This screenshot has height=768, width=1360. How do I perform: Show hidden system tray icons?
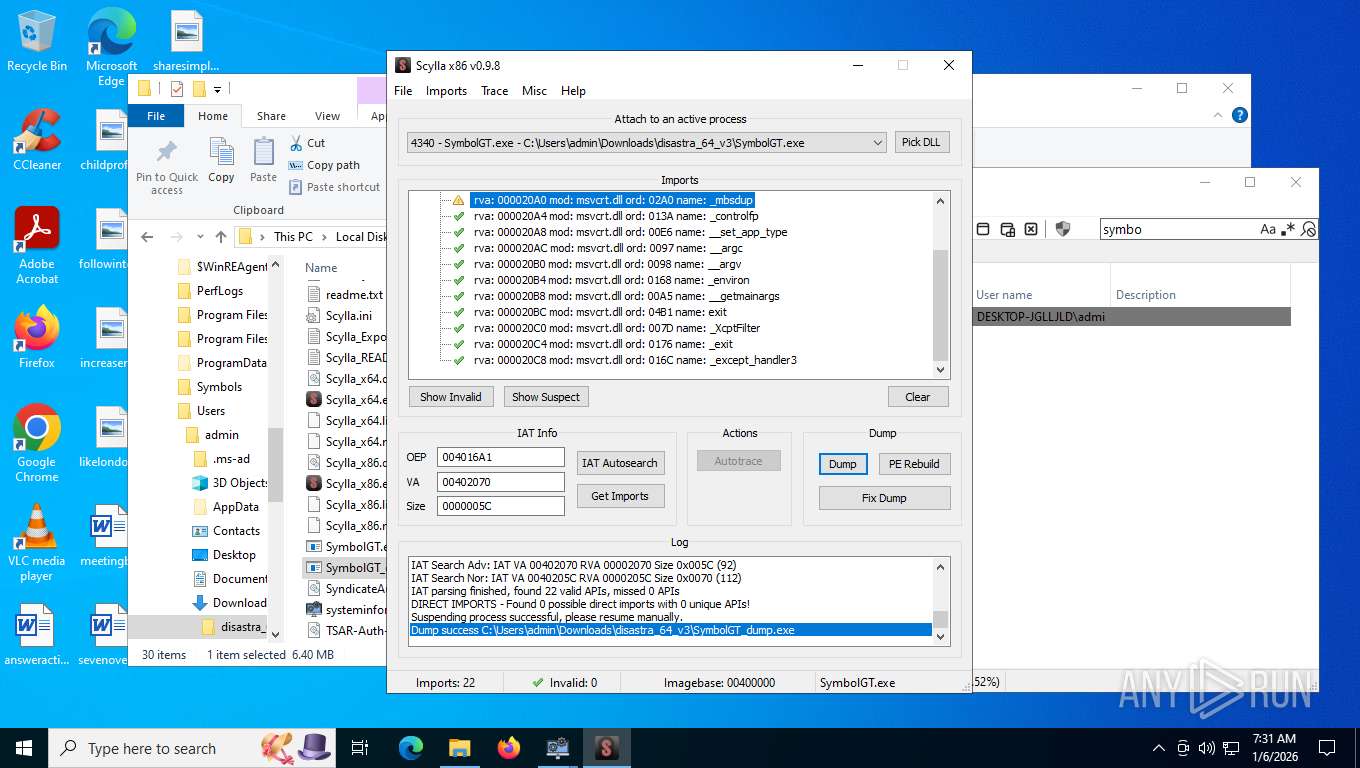pos(1159,748)
